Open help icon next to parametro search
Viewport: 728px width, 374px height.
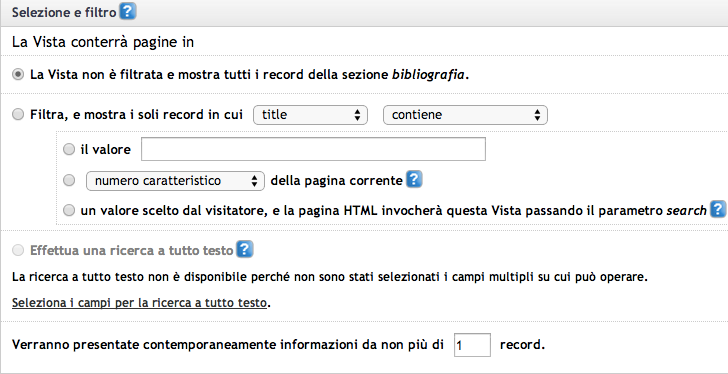(717, 210)
